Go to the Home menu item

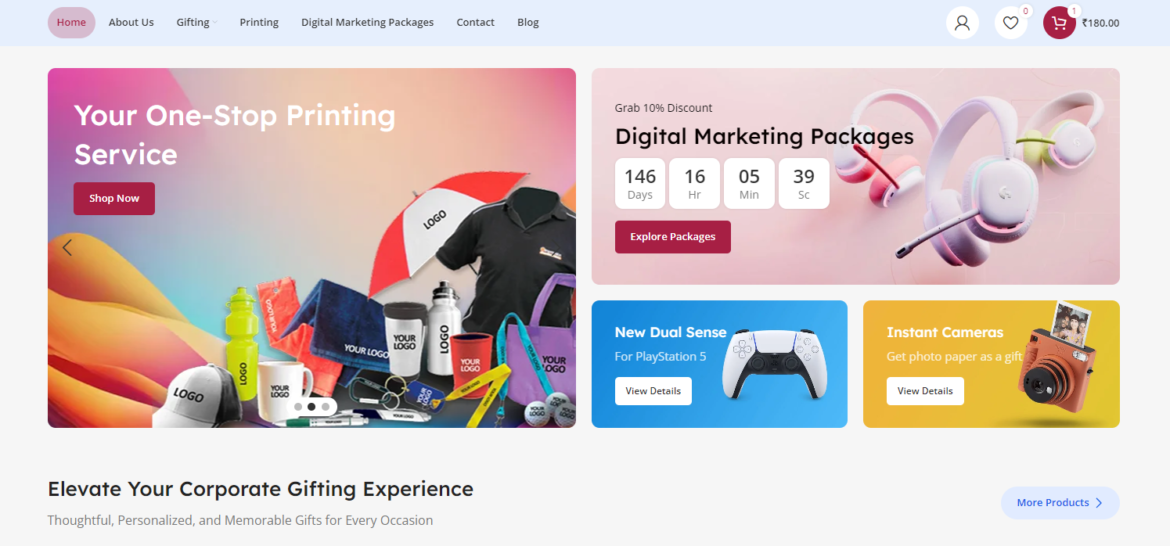point(72,22)
